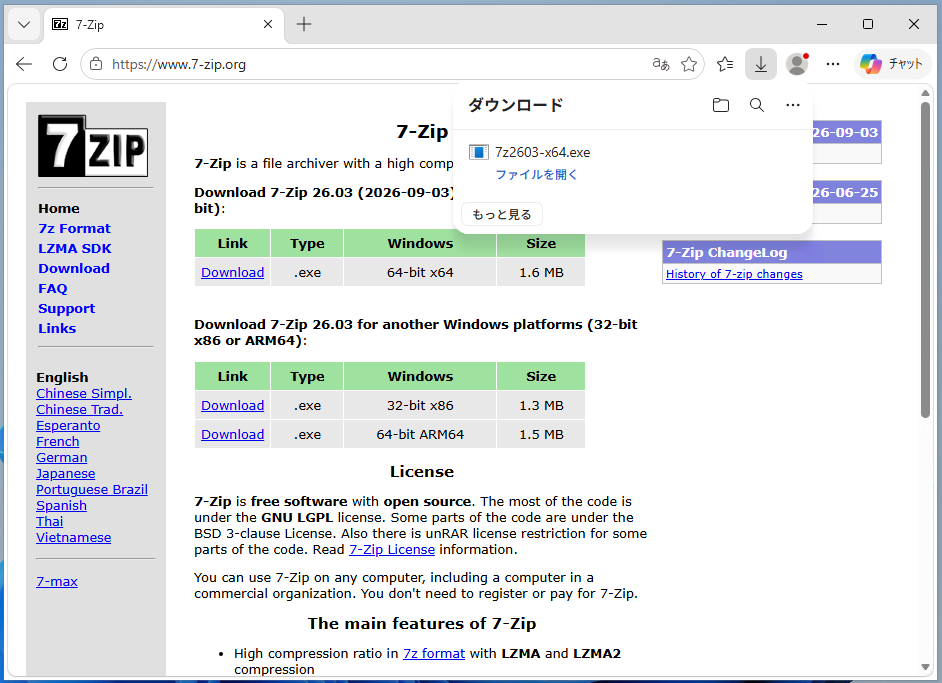The height and width of the screenshot is (683, 942).
Task: Click the page vertical scrollbar thumb
Action: point(925,260)
